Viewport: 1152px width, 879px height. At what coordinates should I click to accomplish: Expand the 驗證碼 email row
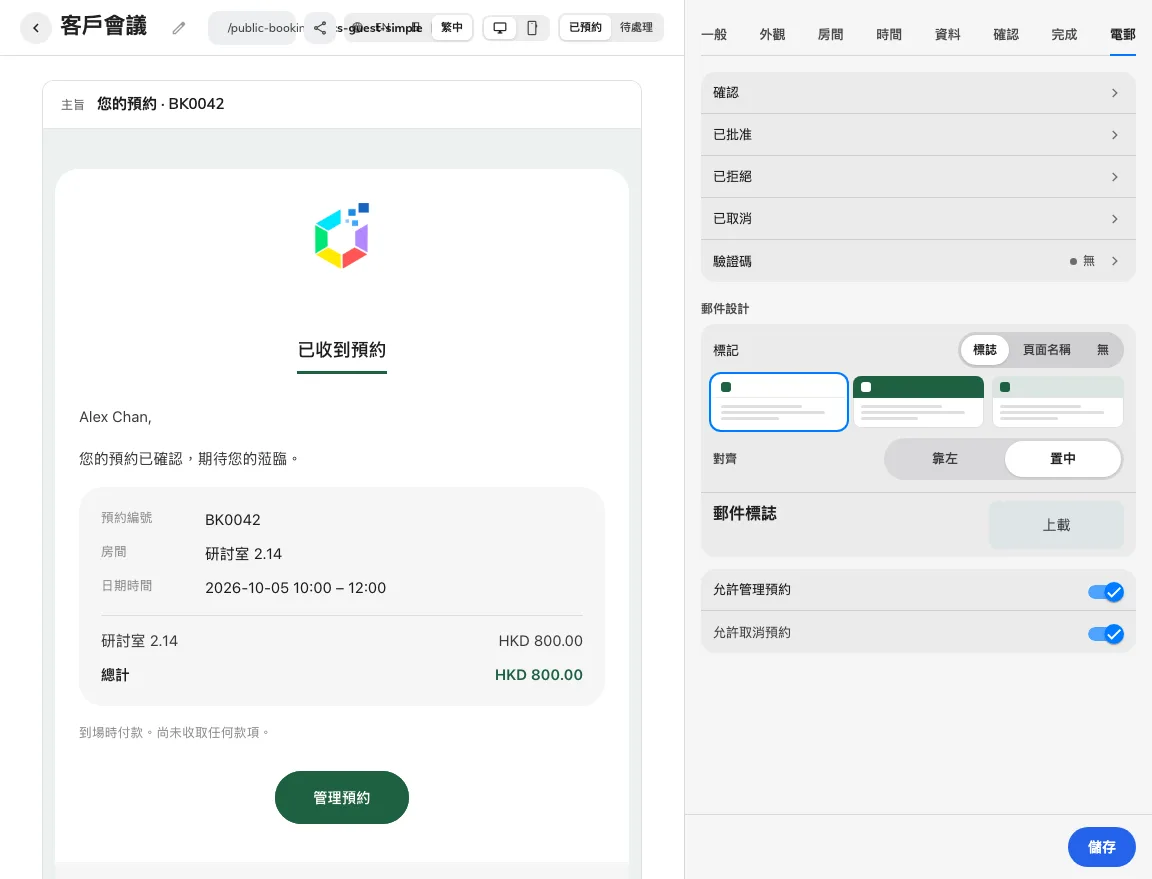coord(918,261)
